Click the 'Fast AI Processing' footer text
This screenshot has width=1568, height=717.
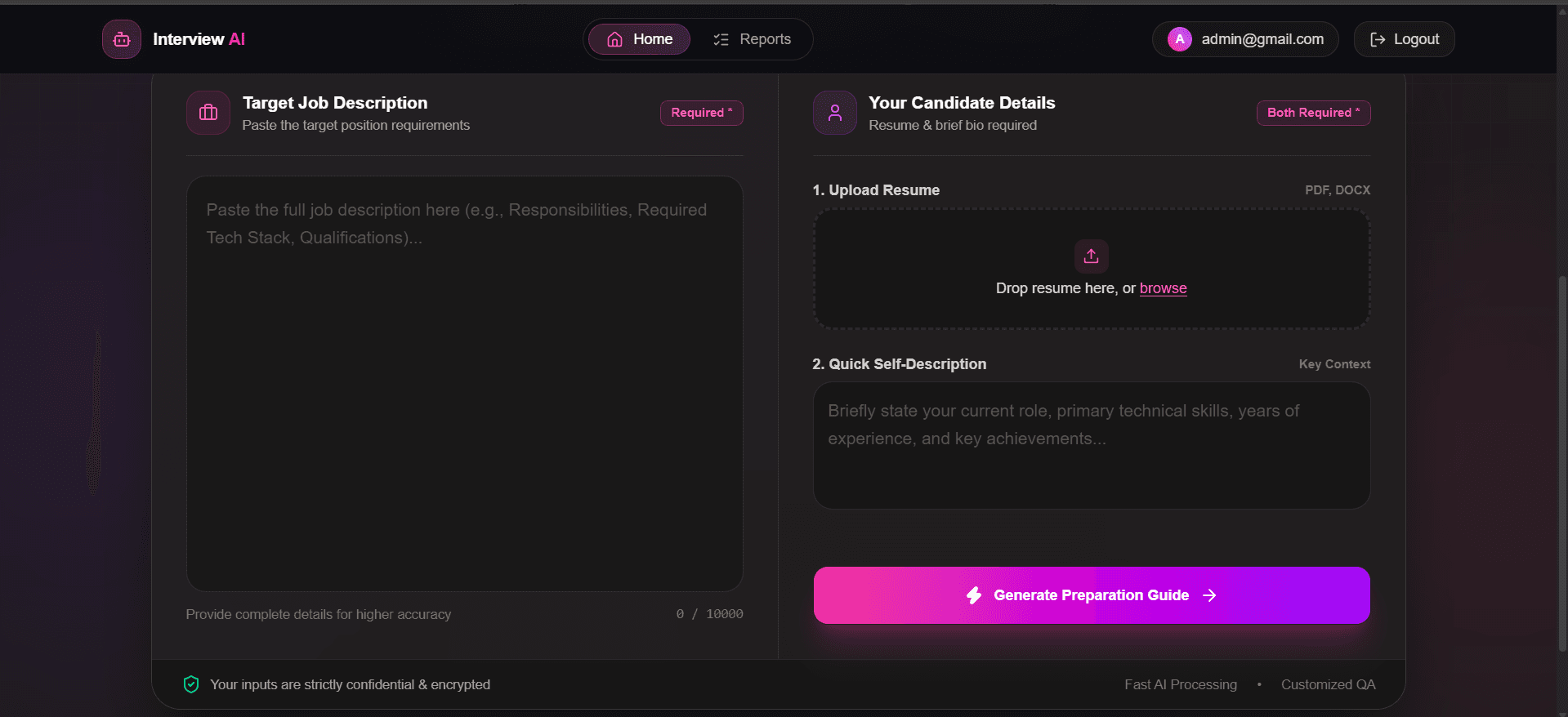click(1181, 684)
